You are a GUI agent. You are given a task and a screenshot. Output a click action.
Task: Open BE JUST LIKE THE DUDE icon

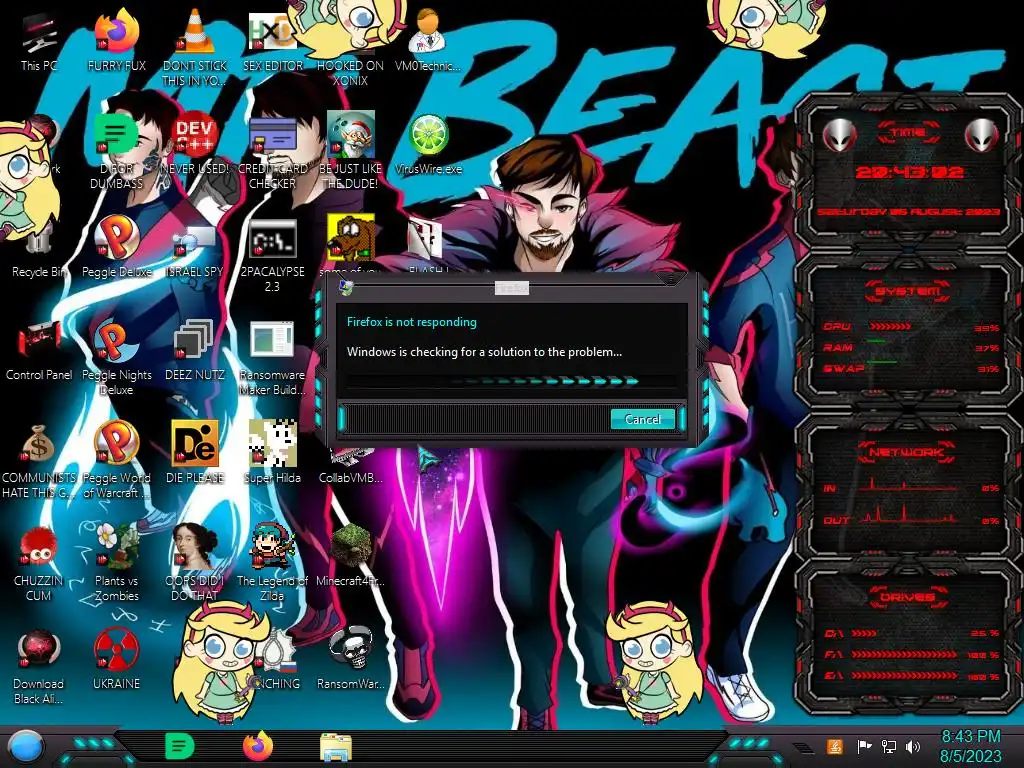pos(350,151)
